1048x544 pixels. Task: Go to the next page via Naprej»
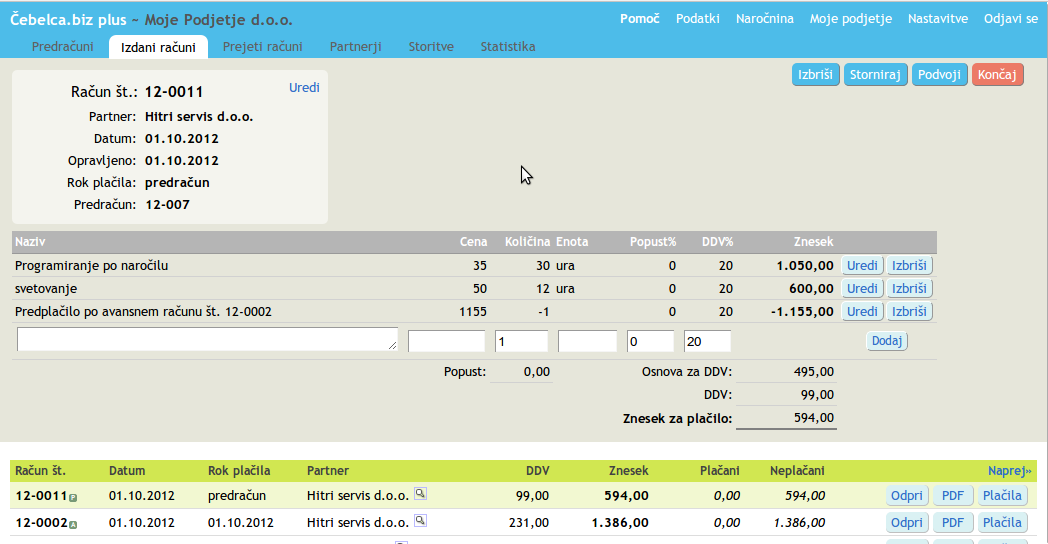tap(1009, 470)
